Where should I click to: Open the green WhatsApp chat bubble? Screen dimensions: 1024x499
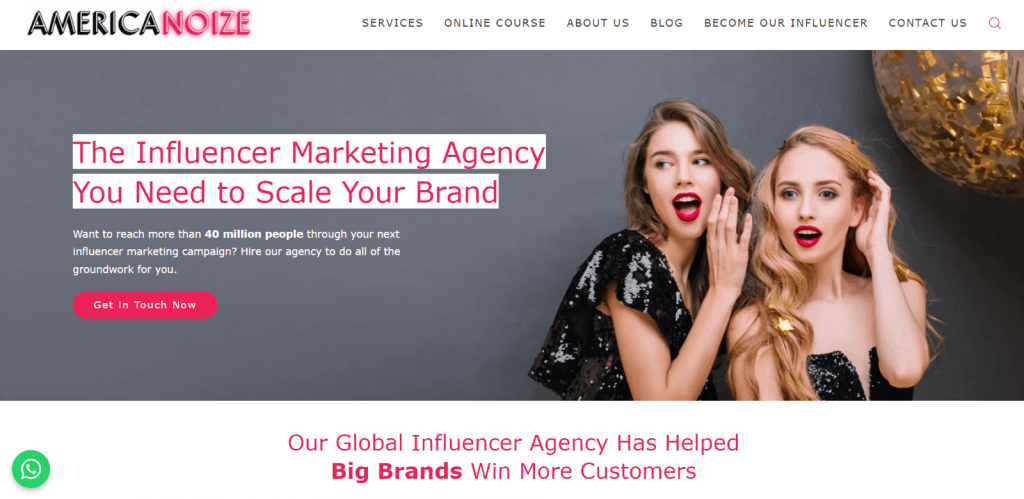(31, 469)
